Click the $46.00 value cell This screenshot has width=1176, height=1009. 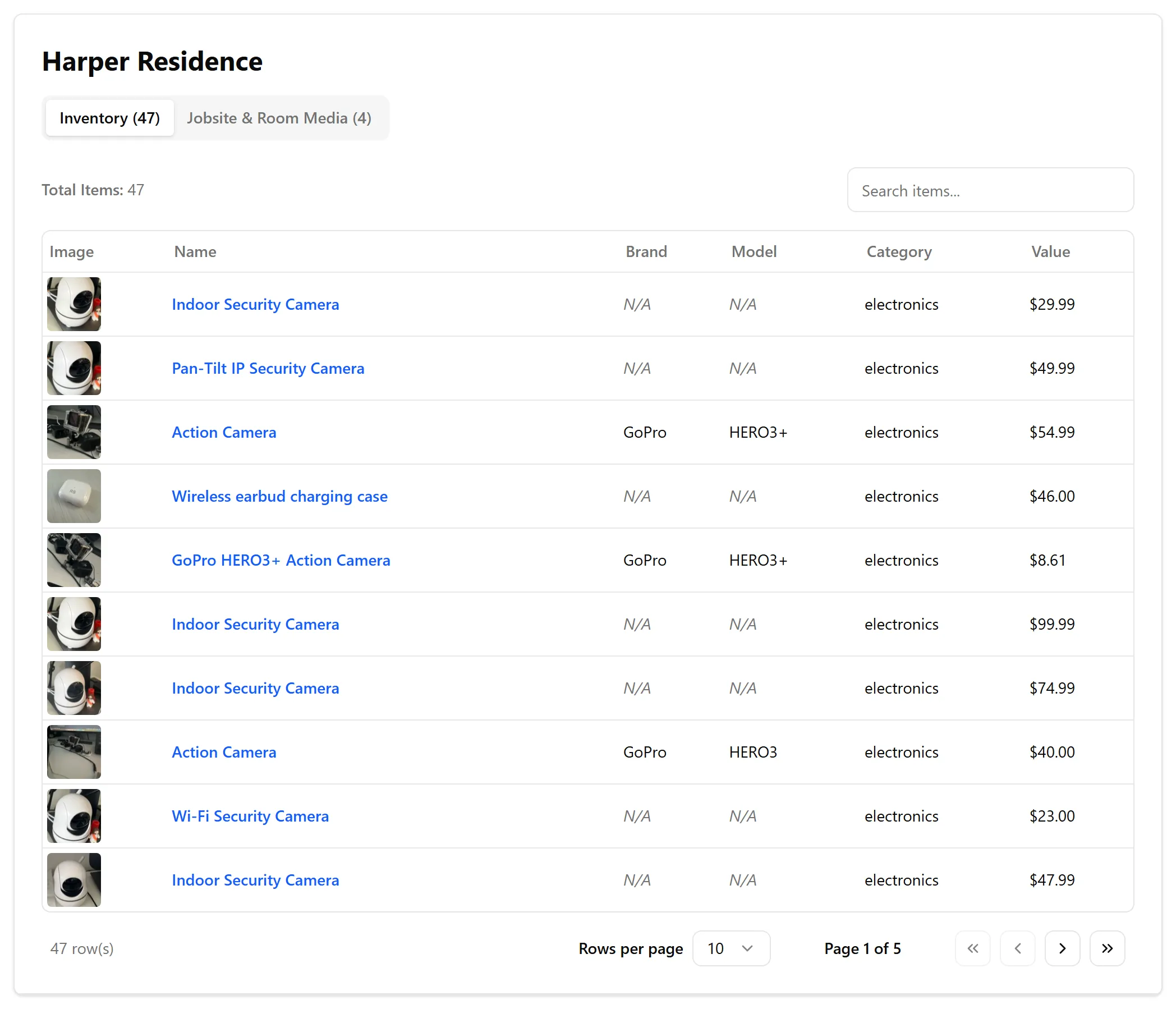(x=1052, y=496)
